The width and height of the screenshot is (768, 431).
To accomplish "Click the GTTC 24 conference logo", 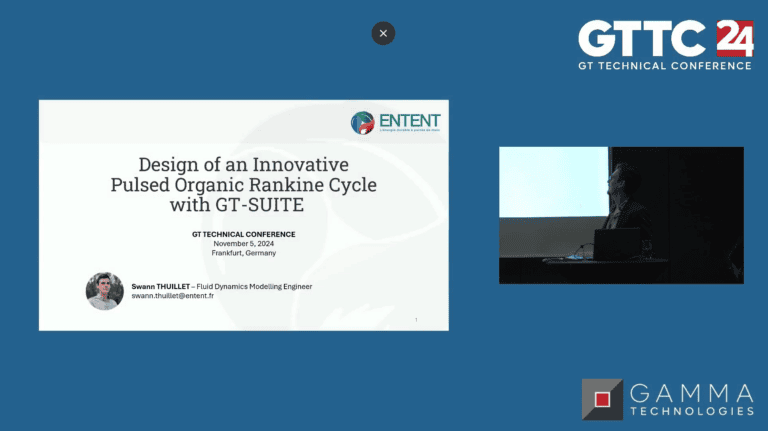I will [666, 45].
